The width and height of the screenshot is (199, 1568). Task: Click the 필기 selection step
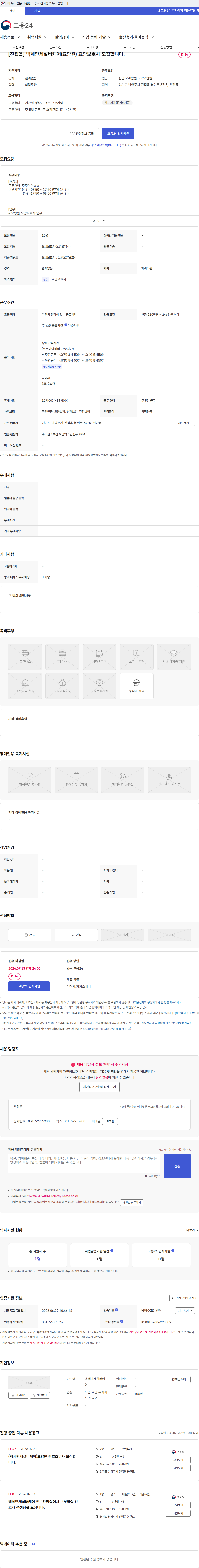122,935
